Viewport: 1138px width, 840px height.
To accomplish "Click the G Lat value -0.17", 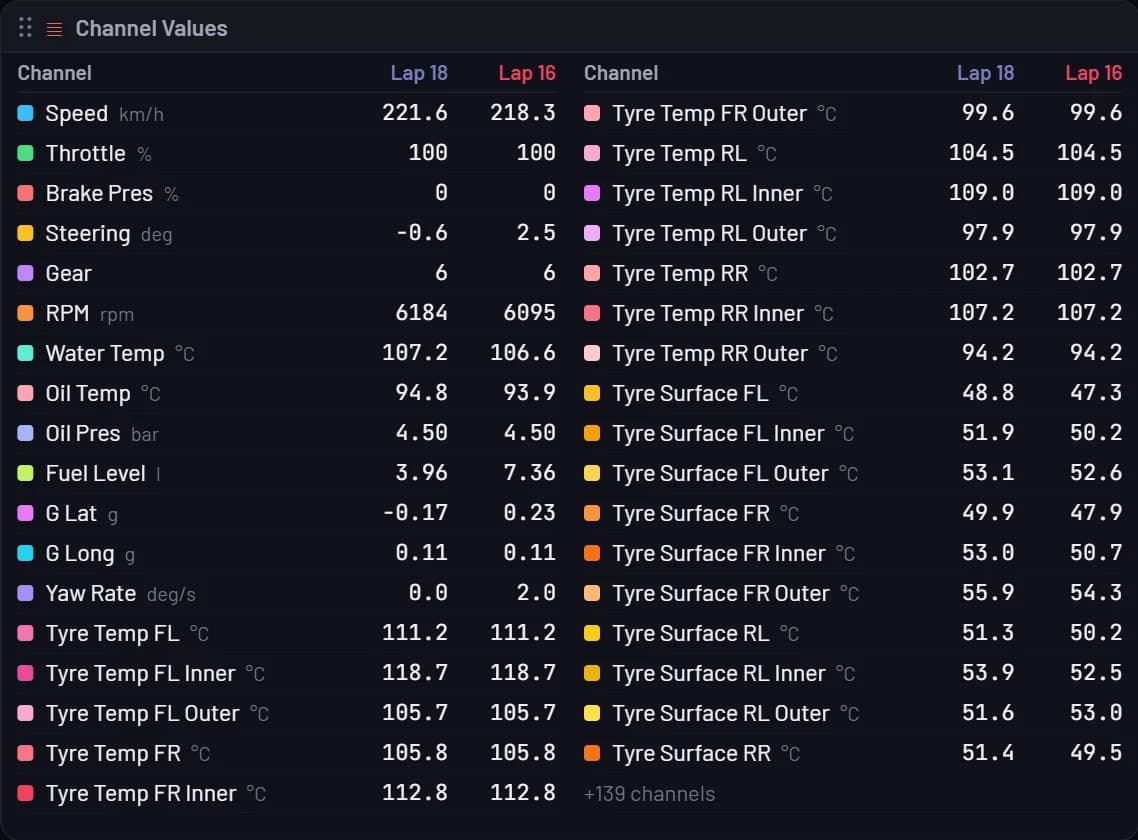I will [415, 513].
